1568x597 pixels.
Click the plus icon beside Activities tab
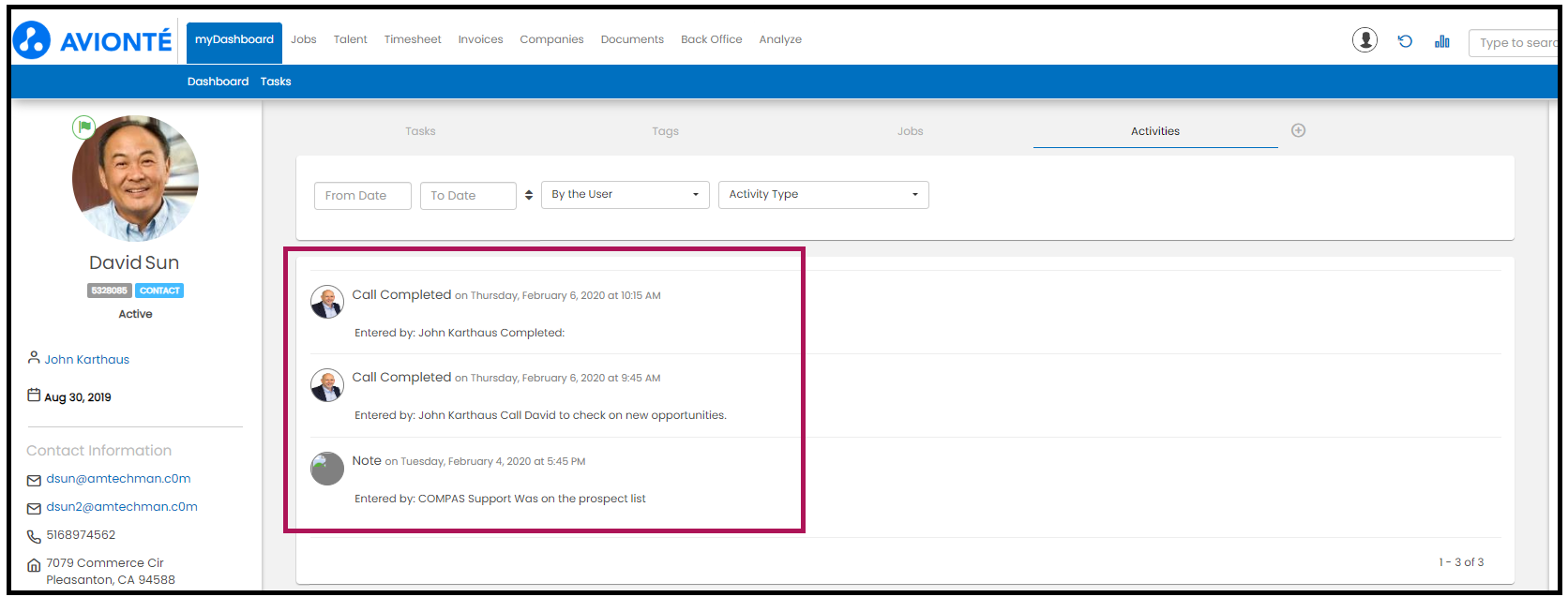[x=1298, y=130]
